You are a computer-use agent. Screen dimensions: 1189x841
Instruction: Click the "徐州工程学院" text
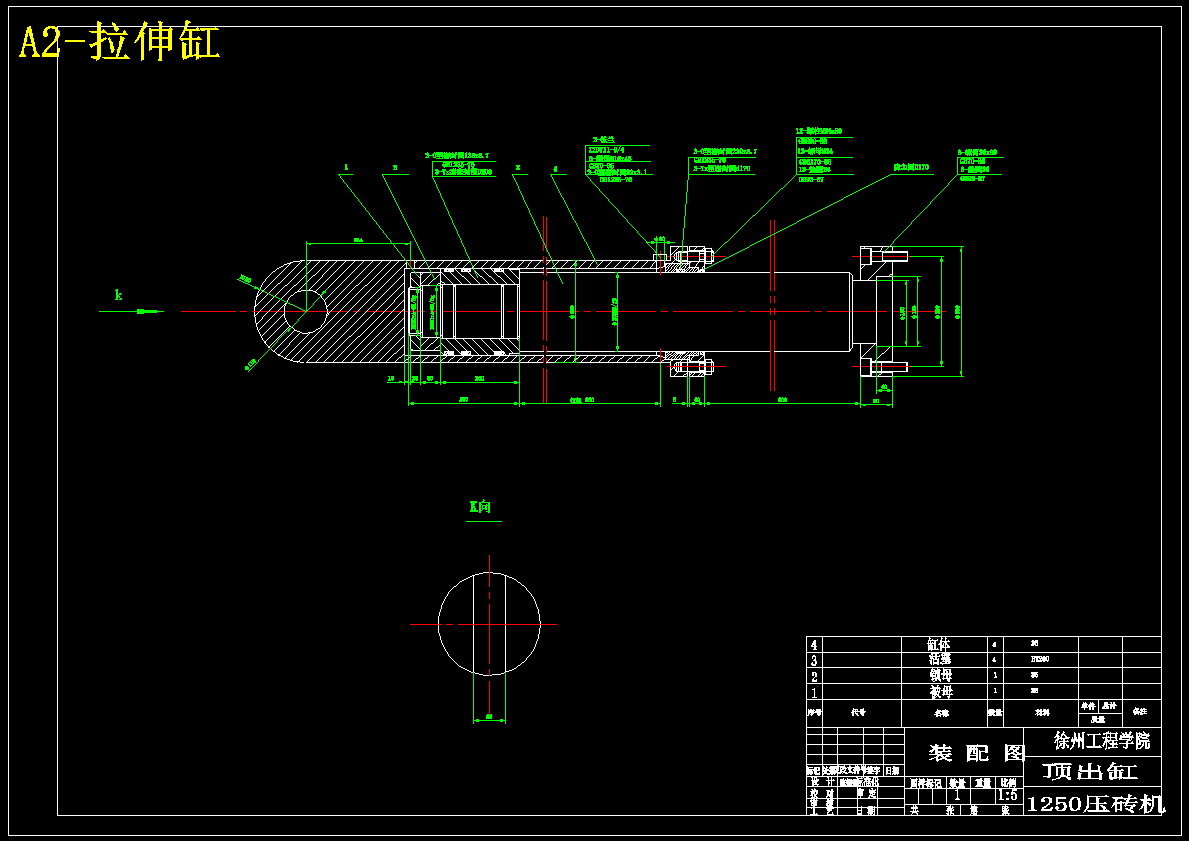pyautogui.click(x=1102, y=741)
